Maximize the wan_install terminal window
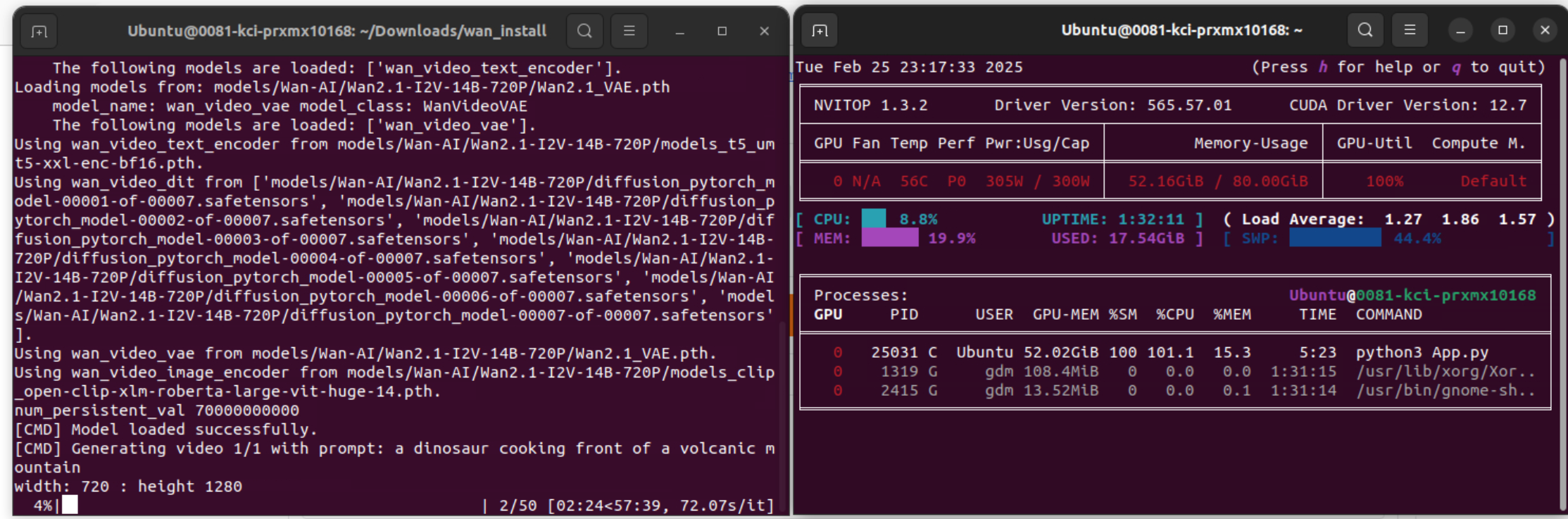Viewport: 1568px width, 519px height. (x=722, y=31)
